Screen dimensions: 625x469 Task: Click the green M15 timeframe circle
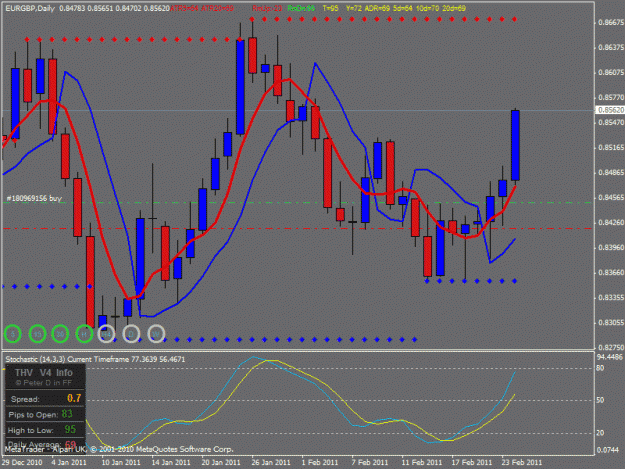point(37,334)
